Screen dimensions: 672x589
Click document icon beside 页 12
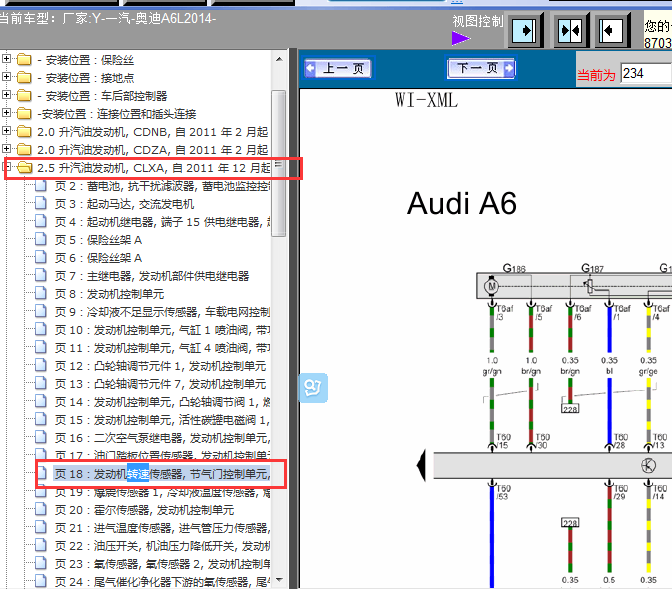pos(41,365)
